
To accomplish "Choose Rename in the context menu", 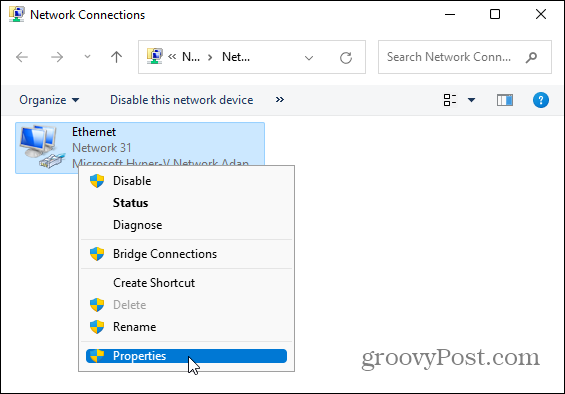I will click(x=186, y=327).
